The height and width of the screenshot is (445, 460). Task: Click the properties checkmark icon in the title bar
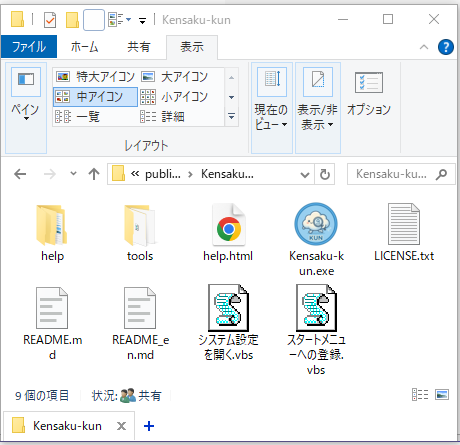(x=50, y=20)
